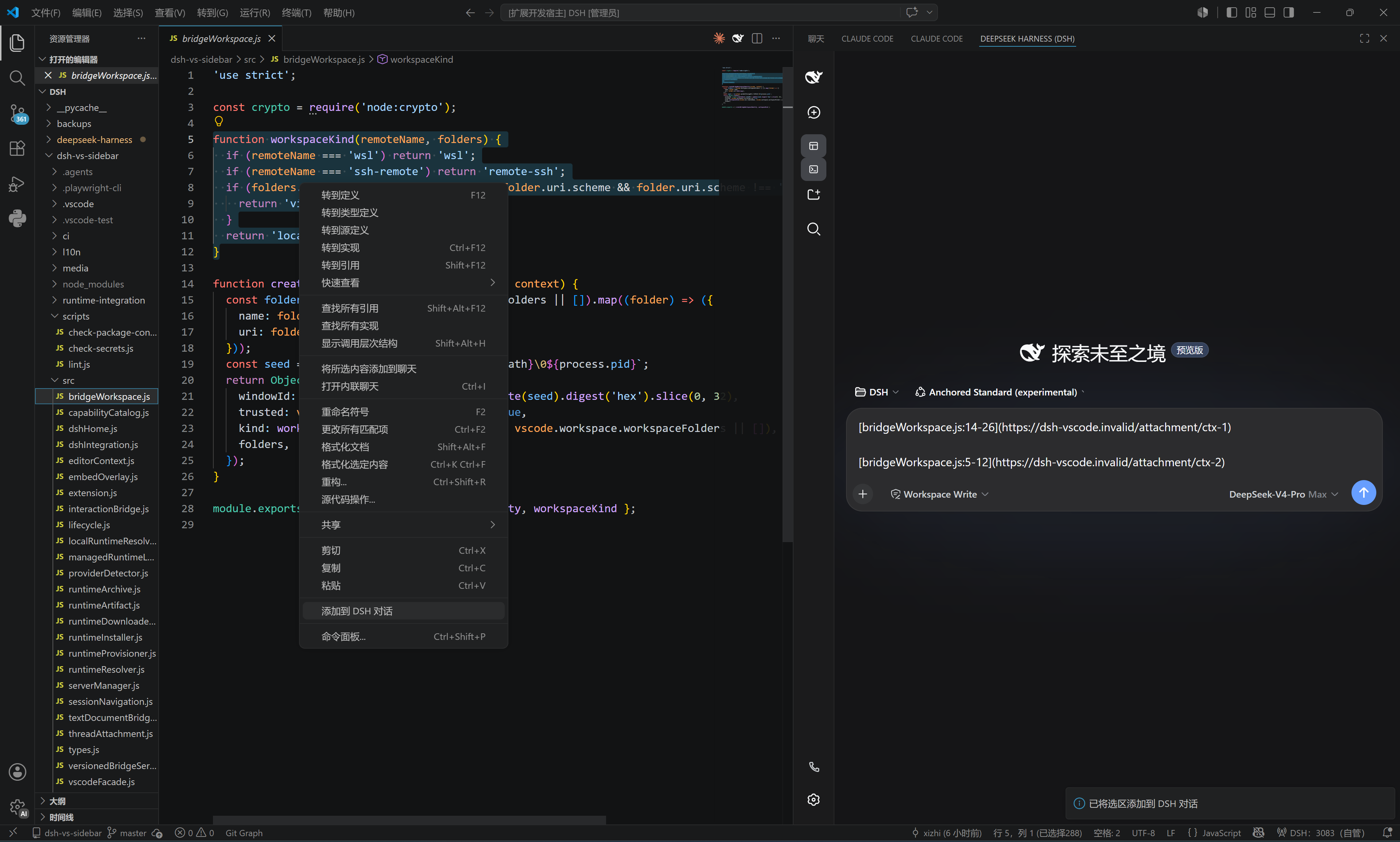The height and width of the screenshot is (842, 1400).
Task: Toggle the bottom panel layout button
Action: [x=1269, y=12]
